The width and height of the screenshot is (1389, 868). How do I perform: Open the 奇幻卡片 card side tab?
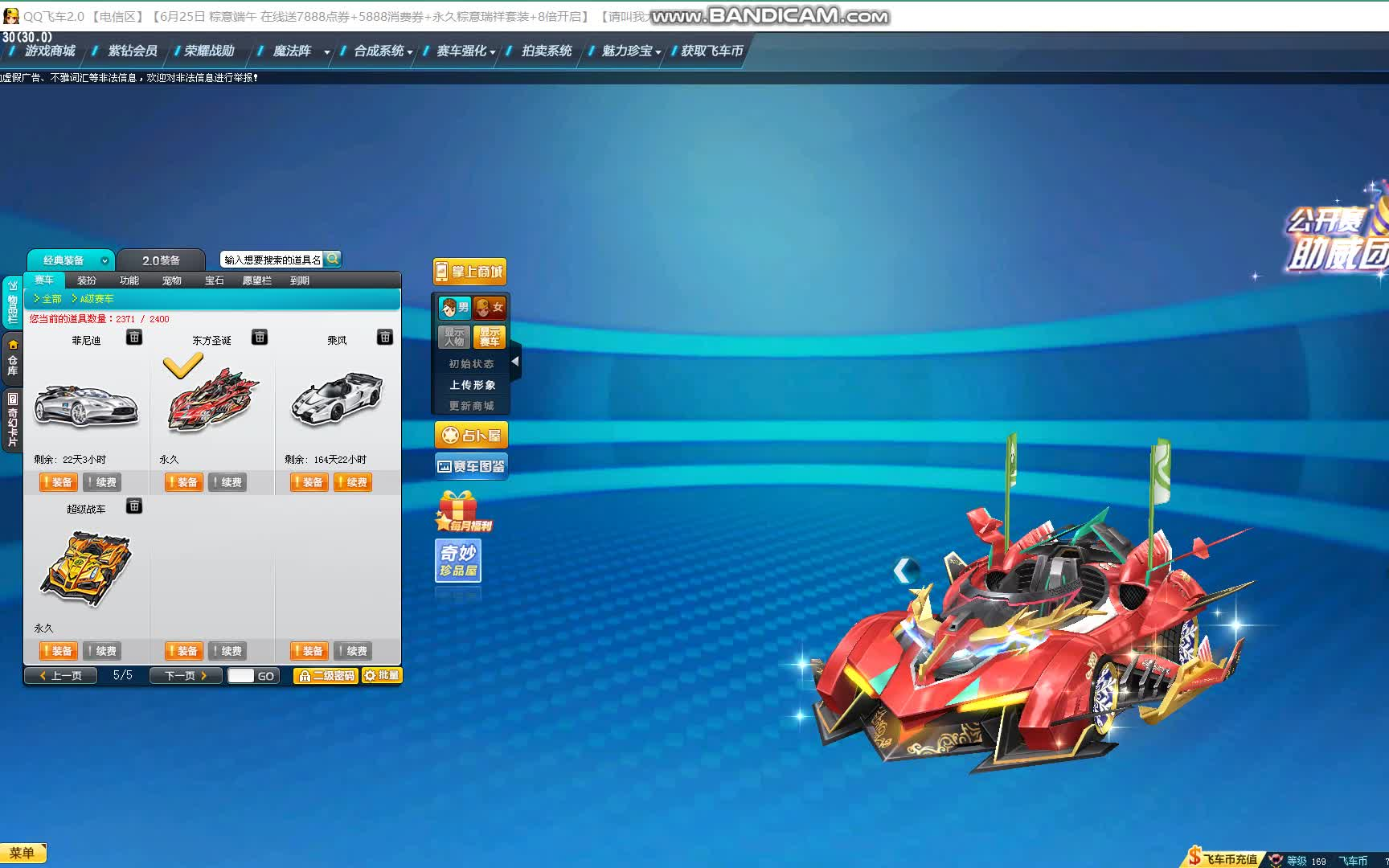[x=12, y=420]
